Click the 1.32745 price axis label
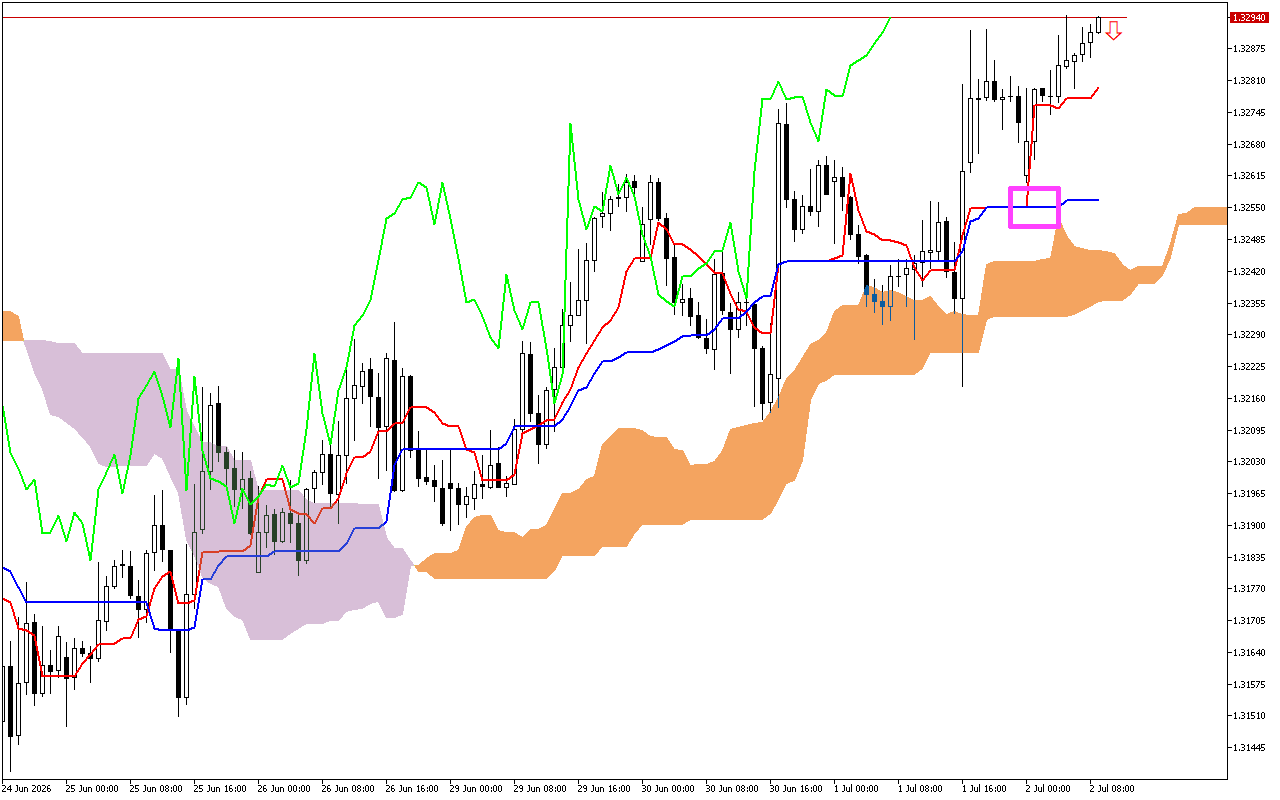The image size is (1280, 800). [x=1248, y=113]
